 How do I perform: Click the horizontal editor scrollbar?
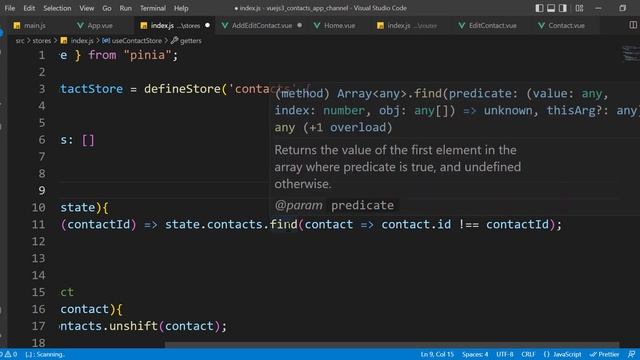pos(392,345)
